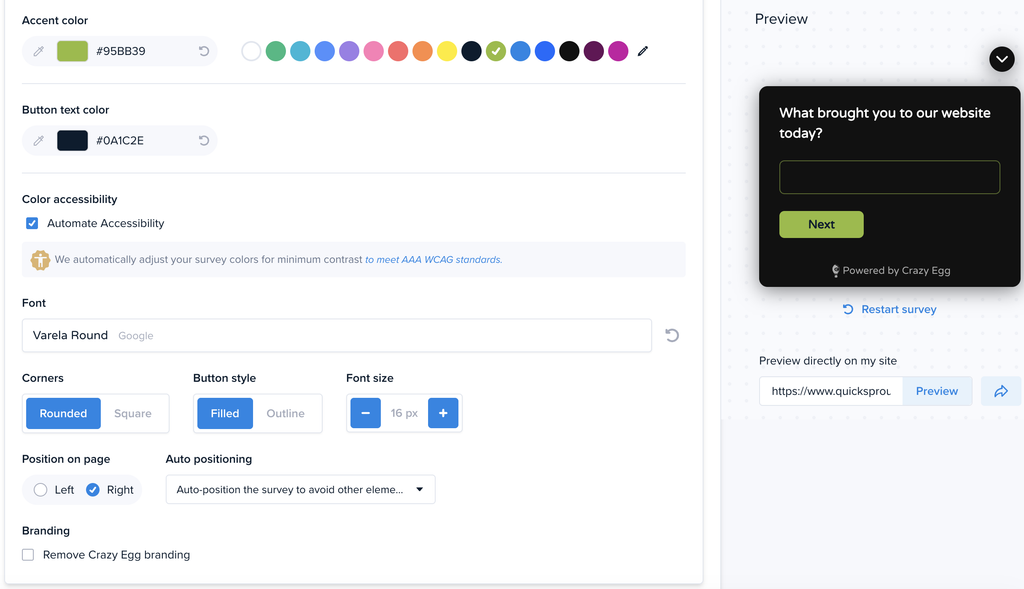This screenshot has height=589, width=1024.
Task: Open custom color pencil editor icon
Action: pyautogui.click(x=643, y=51)
